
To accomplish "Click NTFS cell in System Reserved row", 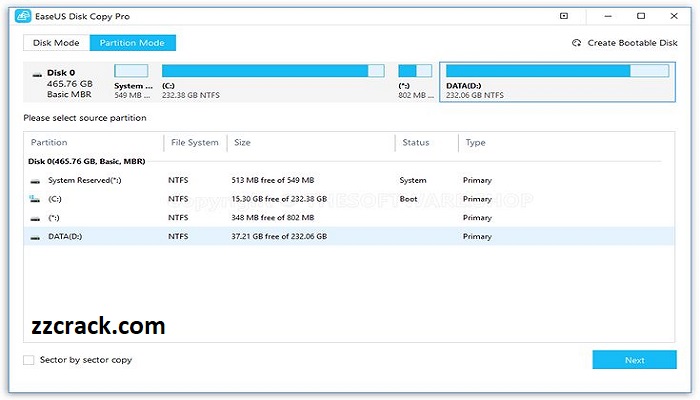I will point(178,180).
